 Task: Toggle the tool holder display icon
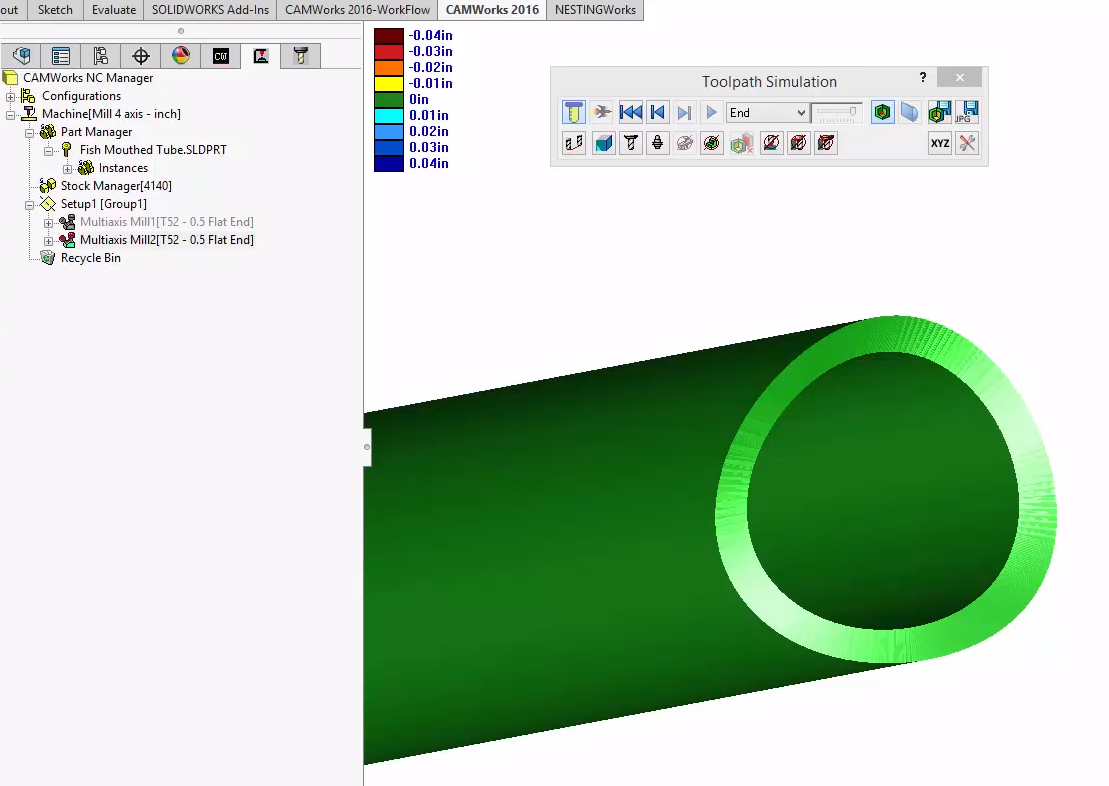point(657,143)
